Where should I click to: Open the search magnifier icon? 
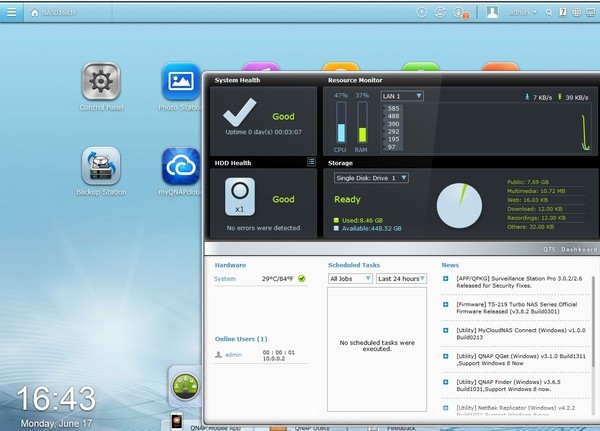tap(549, 13)
